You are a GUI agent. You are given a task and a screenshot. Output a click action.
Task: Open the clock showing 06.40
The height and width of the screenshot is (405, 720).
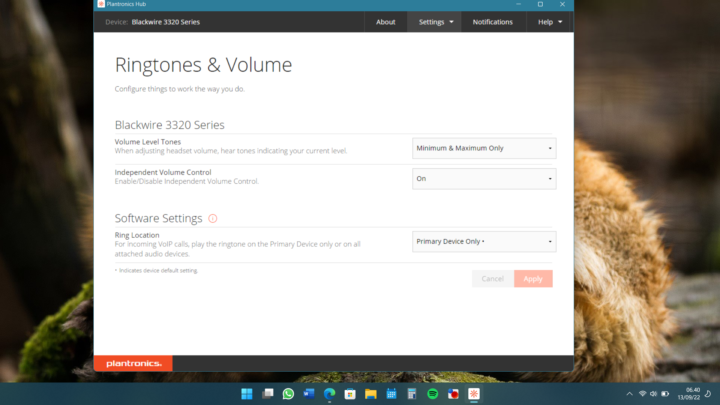click(x=689, y=394)
